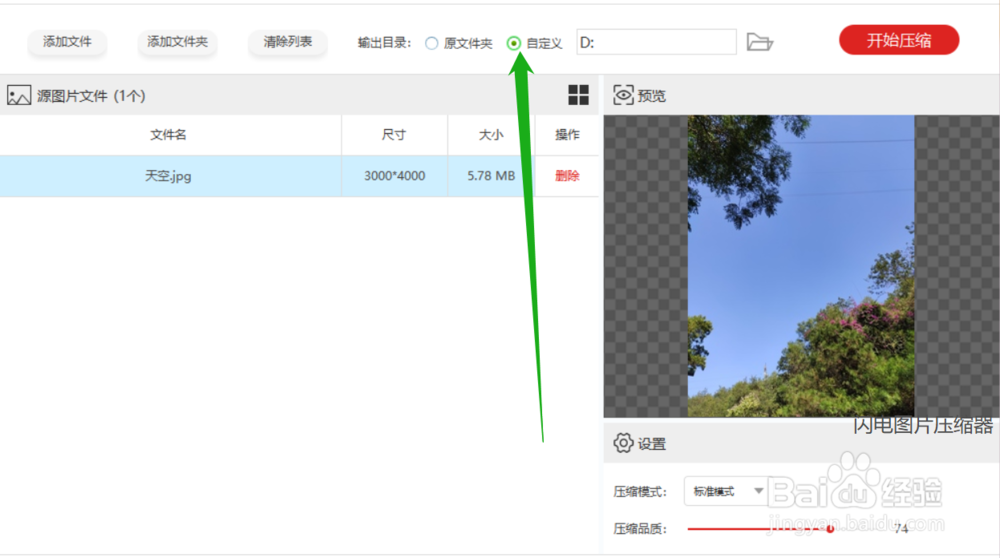Click the source image files icon
Viewport: 1000px width, 558px height.
click(19, 96)
